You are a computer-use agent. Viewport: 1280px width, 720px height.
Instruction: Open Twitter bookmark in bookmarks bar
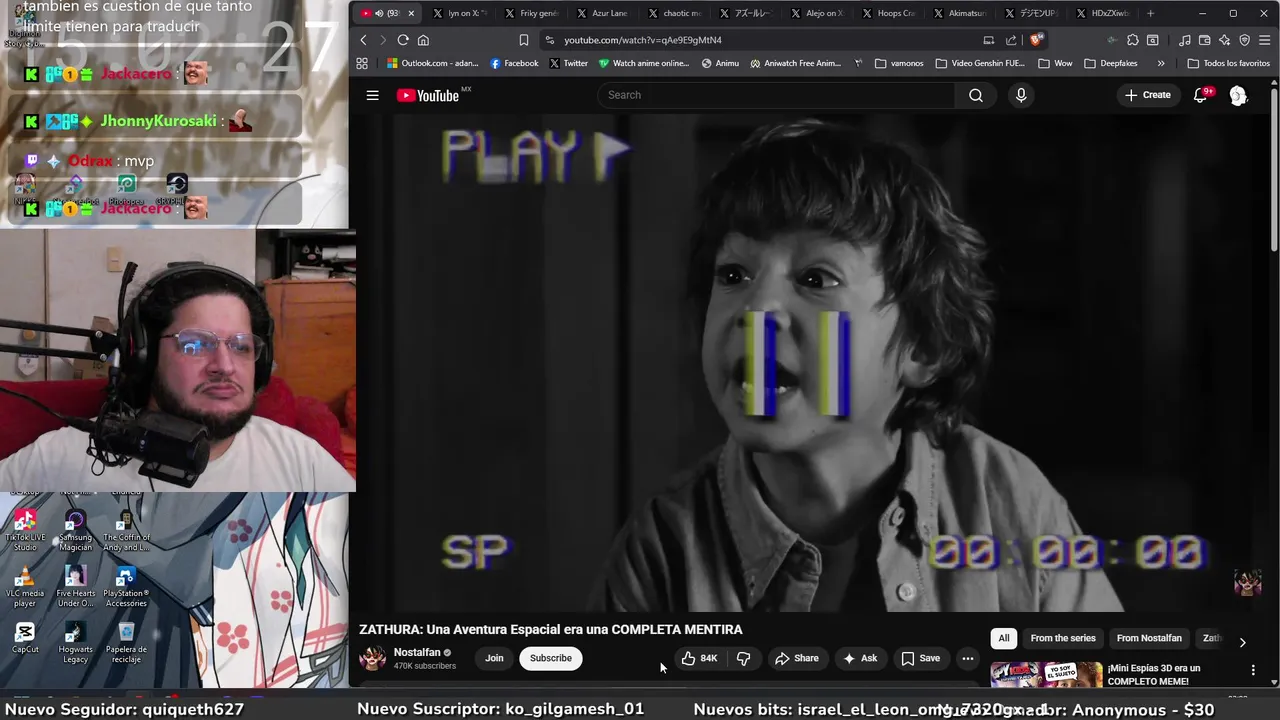coord(569,63)
